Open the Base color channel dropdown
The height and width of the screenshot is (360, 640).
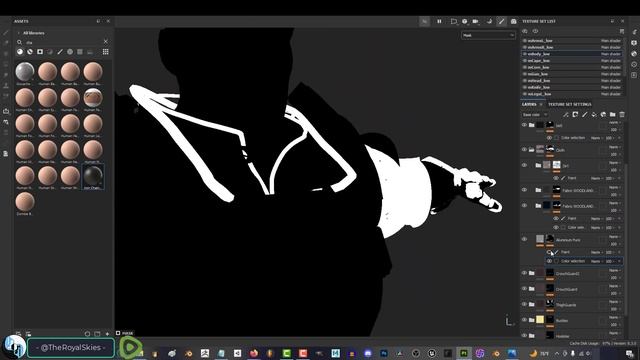(535, 115)
